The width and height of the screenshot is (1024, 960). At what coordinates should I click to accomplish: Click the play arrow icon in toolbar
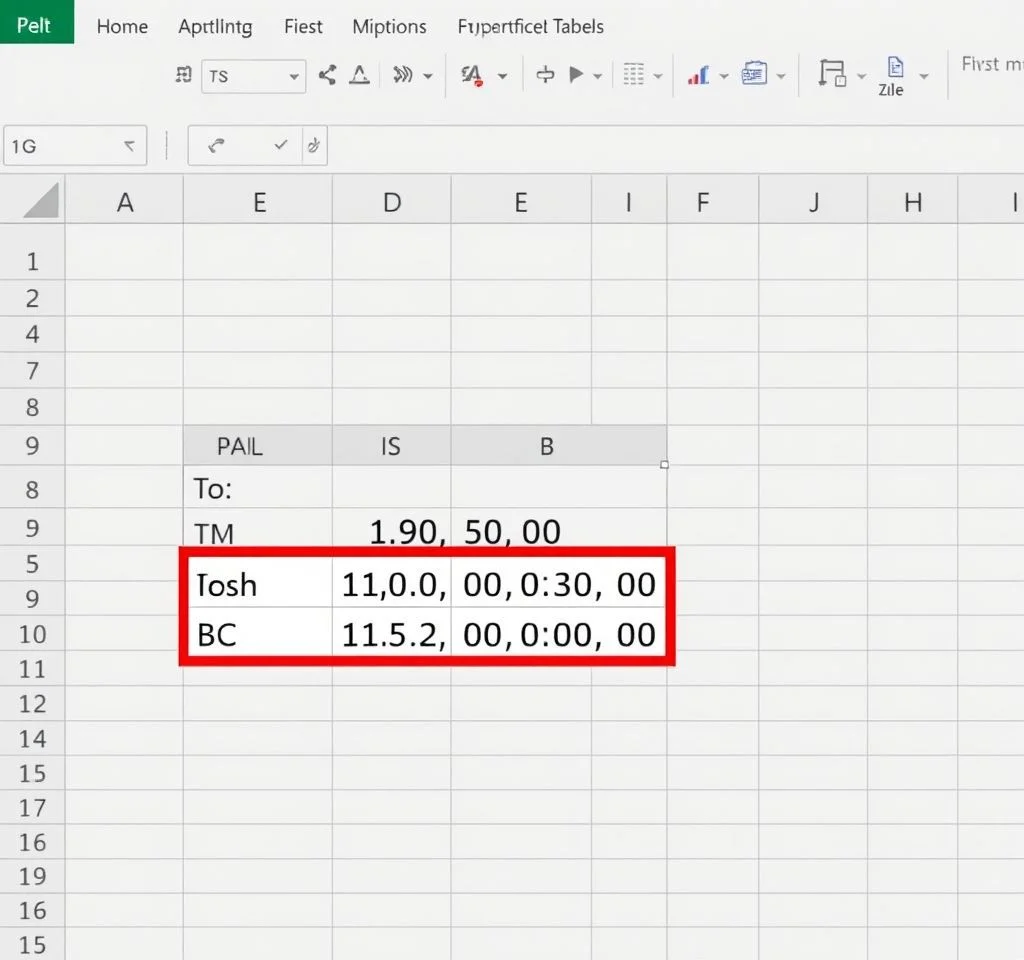[x=576, y=75]
